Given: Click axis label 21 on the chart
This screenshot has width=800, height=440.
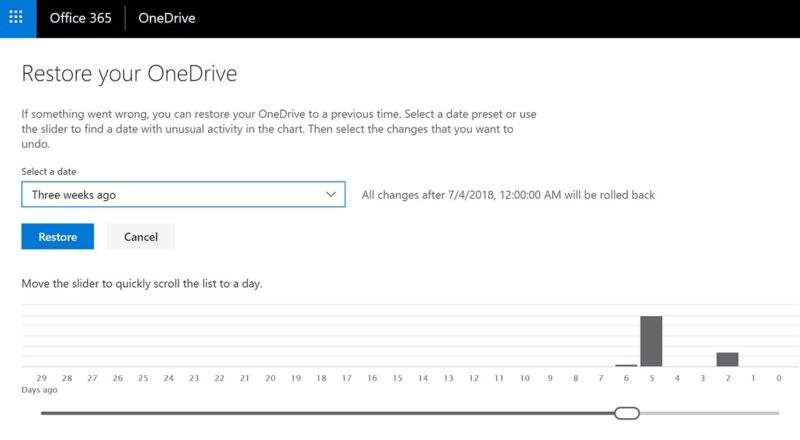Looking at the screenshot, I should pos(245,378).
